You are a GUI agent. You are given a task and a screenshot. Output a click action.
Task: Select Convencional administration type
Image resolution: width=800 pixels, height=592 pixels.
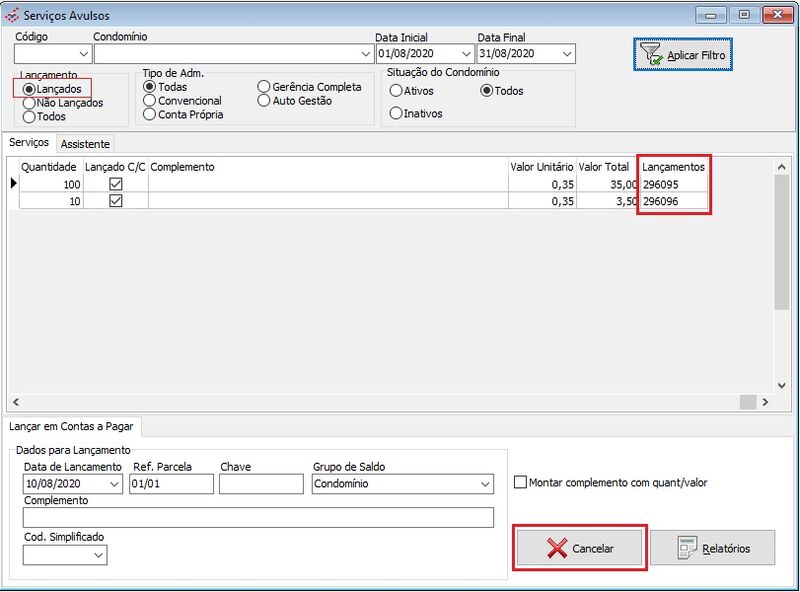tap(150, 101)
